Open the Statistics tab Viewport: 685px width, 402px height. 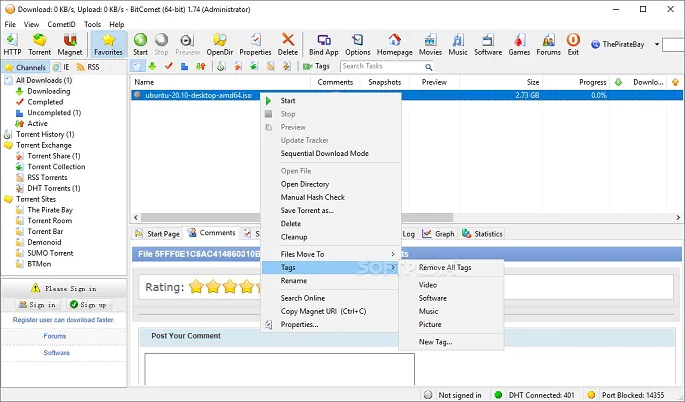pos(482,234)
